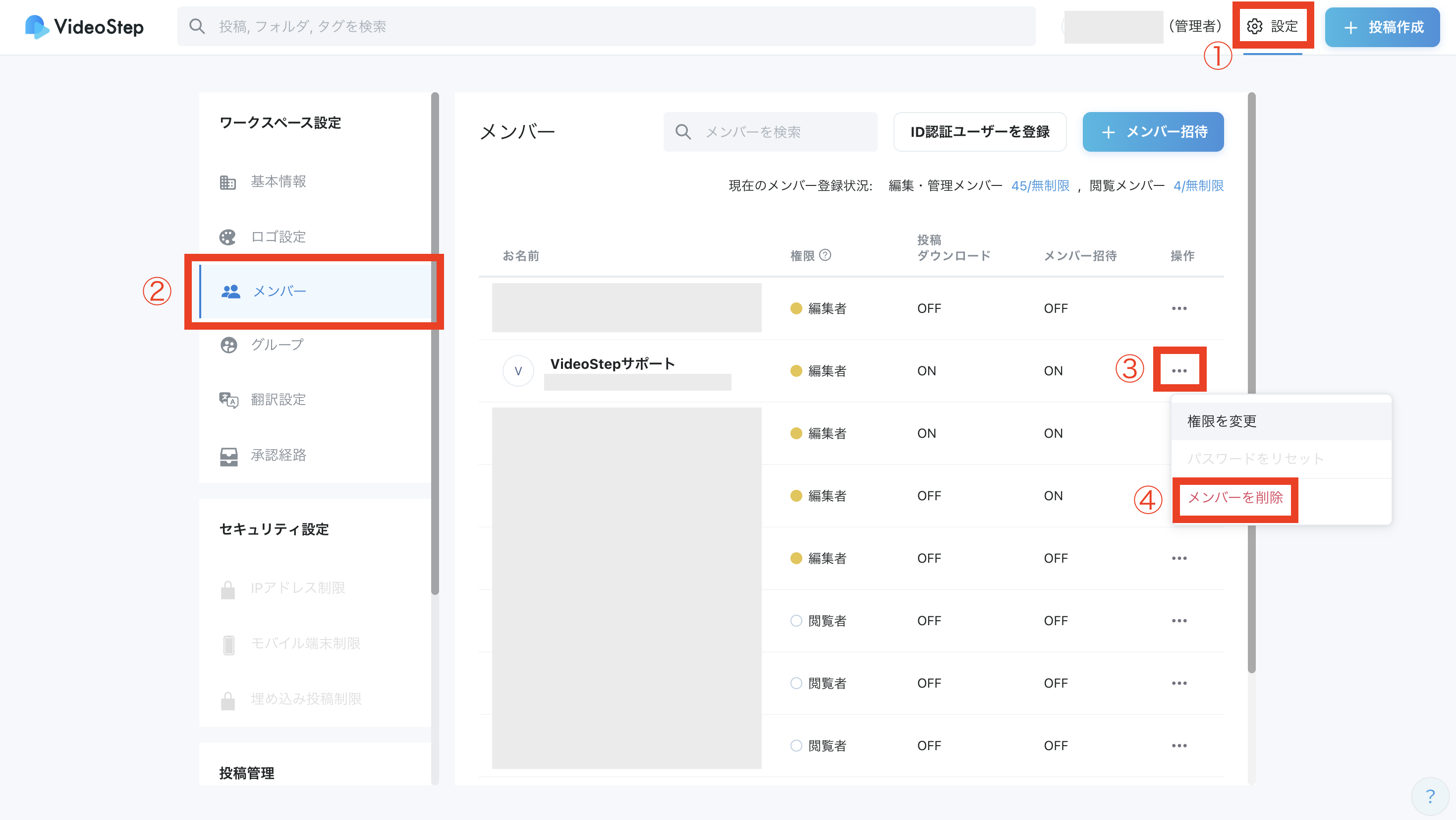Open グループ icon in sidebar
The width and height of the screenshot is (1456, 820).
point(228,345)
